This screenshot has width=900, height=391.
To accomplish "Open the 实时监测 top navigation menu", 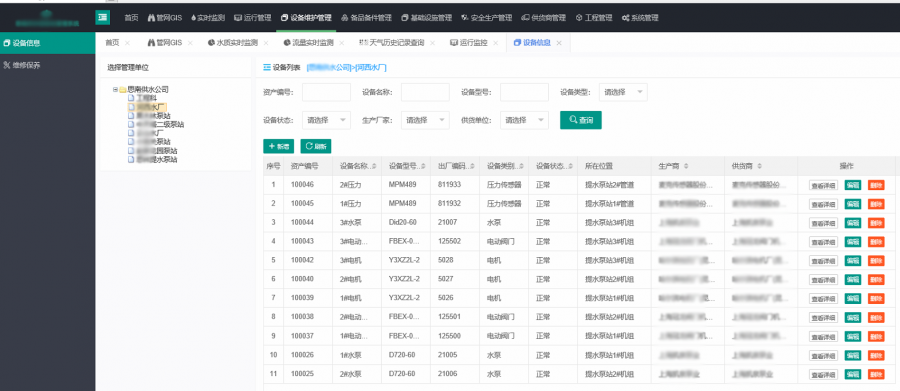I will tap(208, 18).
